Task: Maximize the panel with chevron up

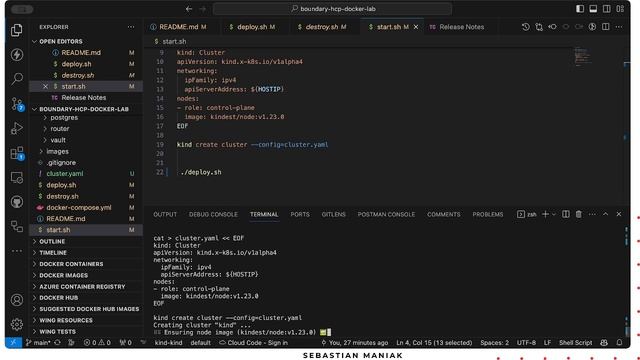Action: (605, 214)
